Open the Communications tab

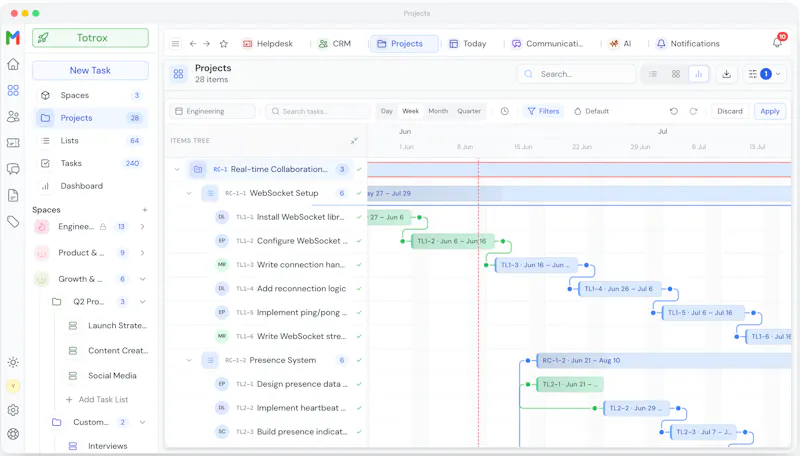547,44
